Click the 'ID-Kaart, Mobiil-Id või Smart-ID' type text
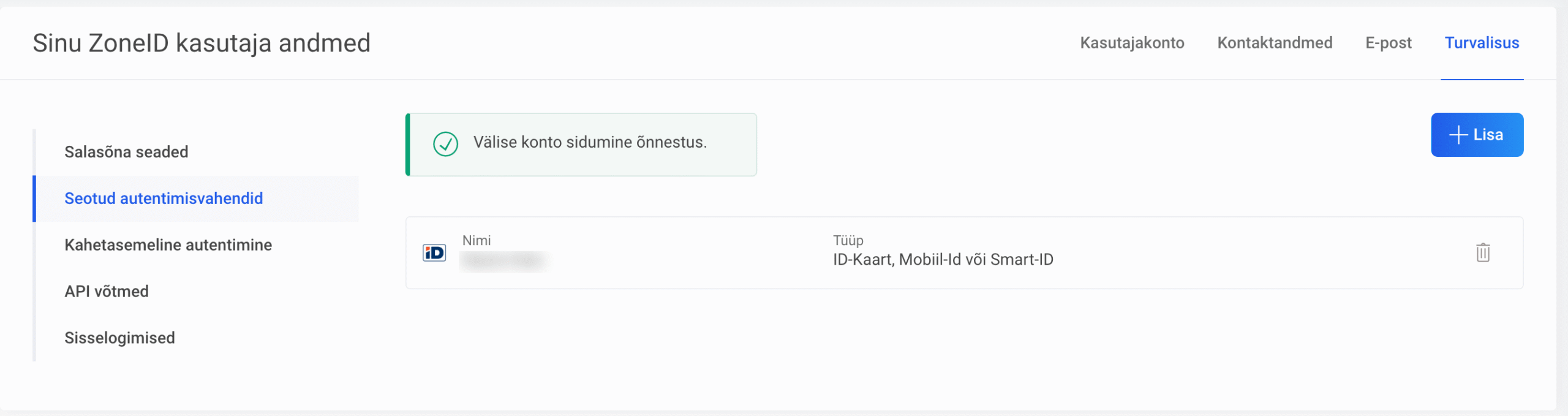 pos(943,260)
